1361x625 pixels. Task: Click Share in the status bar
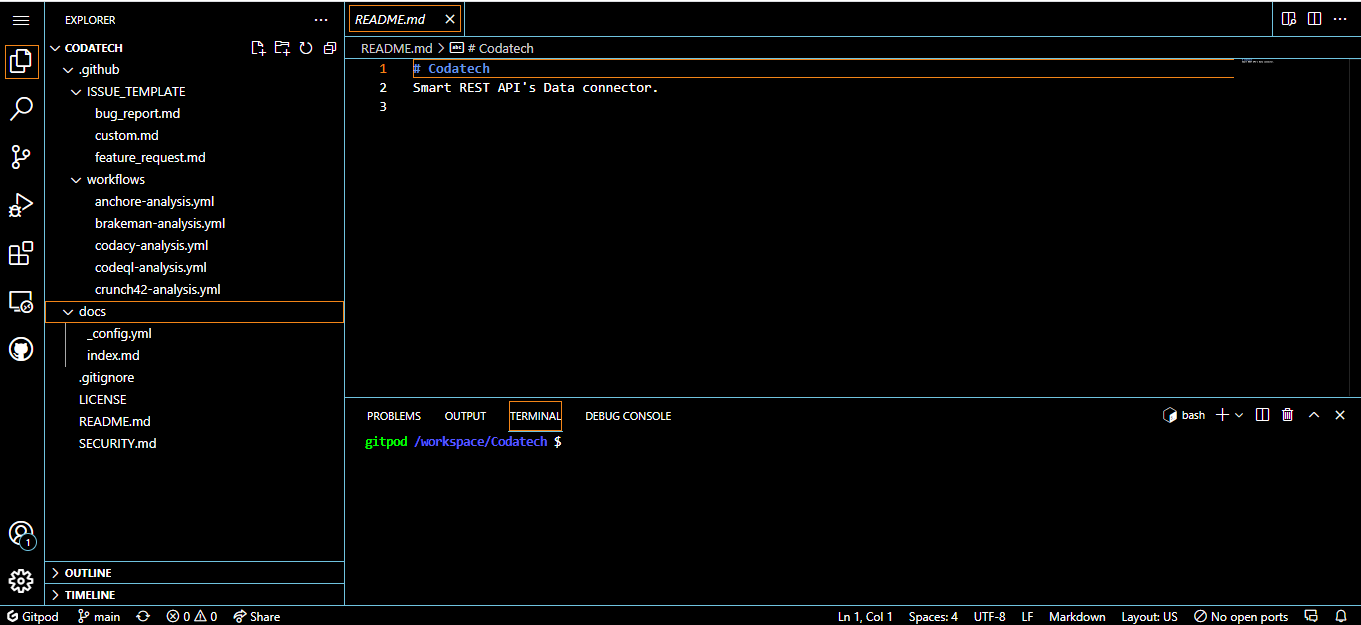(x=257, y=616)
